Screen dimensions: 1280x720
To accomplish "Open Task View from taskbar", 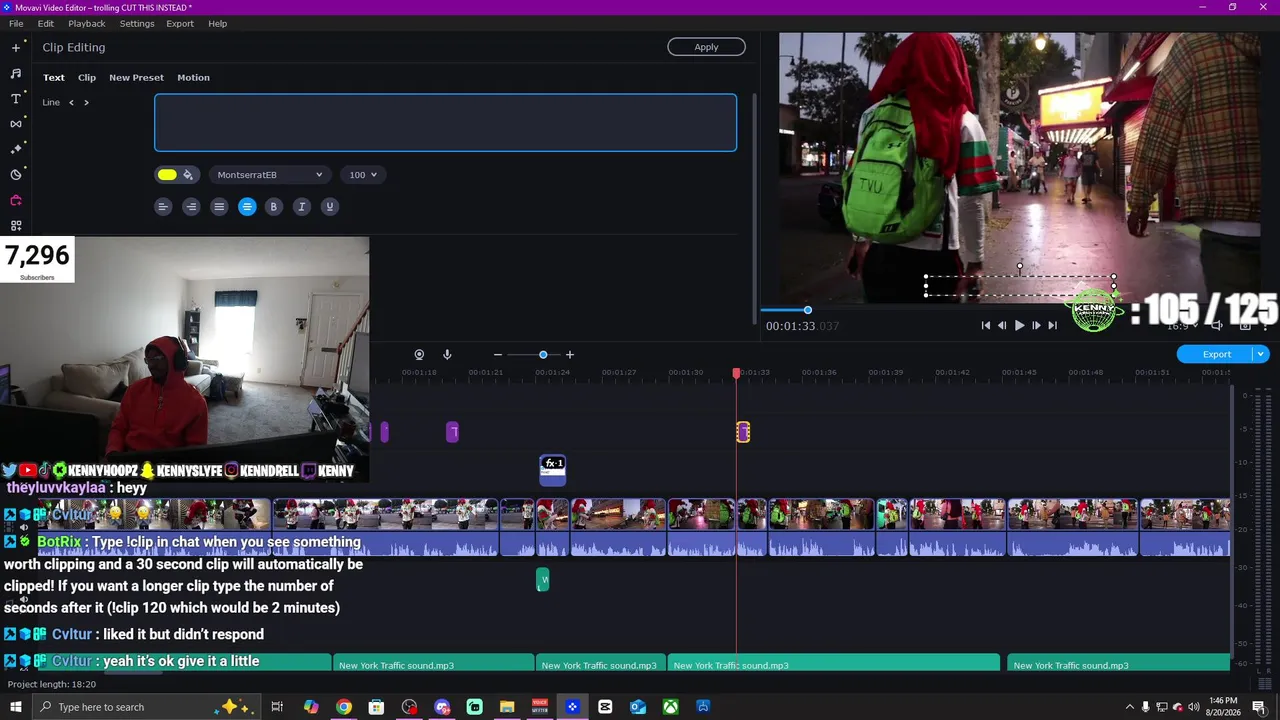I will click(278, 707).
